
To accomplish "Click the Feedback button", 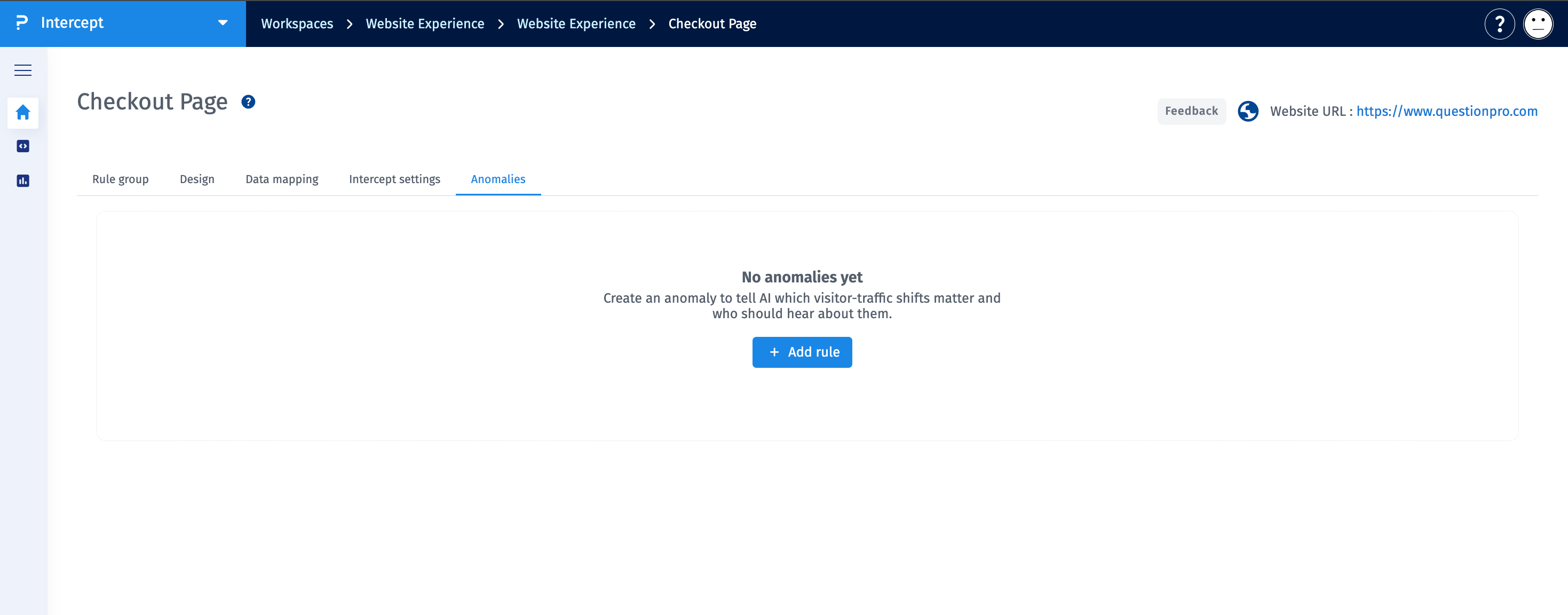I will (x=1191, y=112).
